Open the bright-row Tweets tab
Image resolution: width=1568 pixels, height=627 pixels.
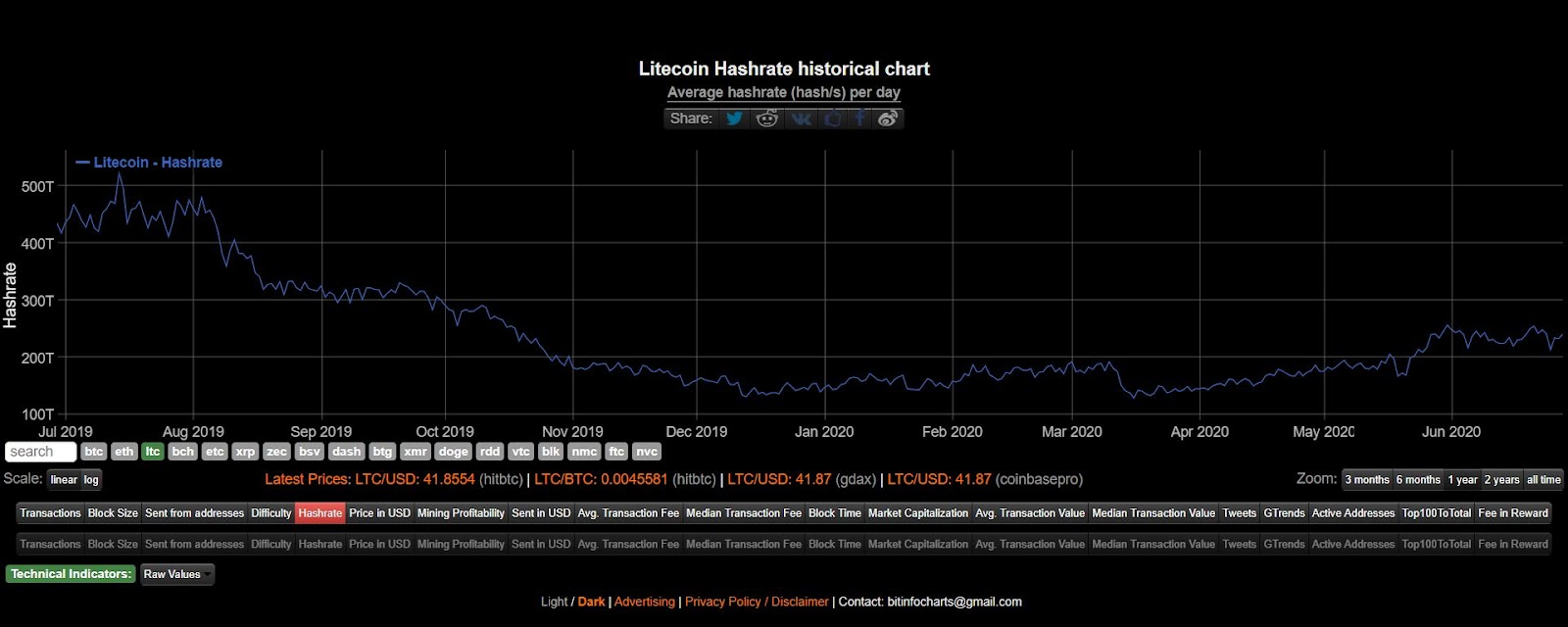1239,513
